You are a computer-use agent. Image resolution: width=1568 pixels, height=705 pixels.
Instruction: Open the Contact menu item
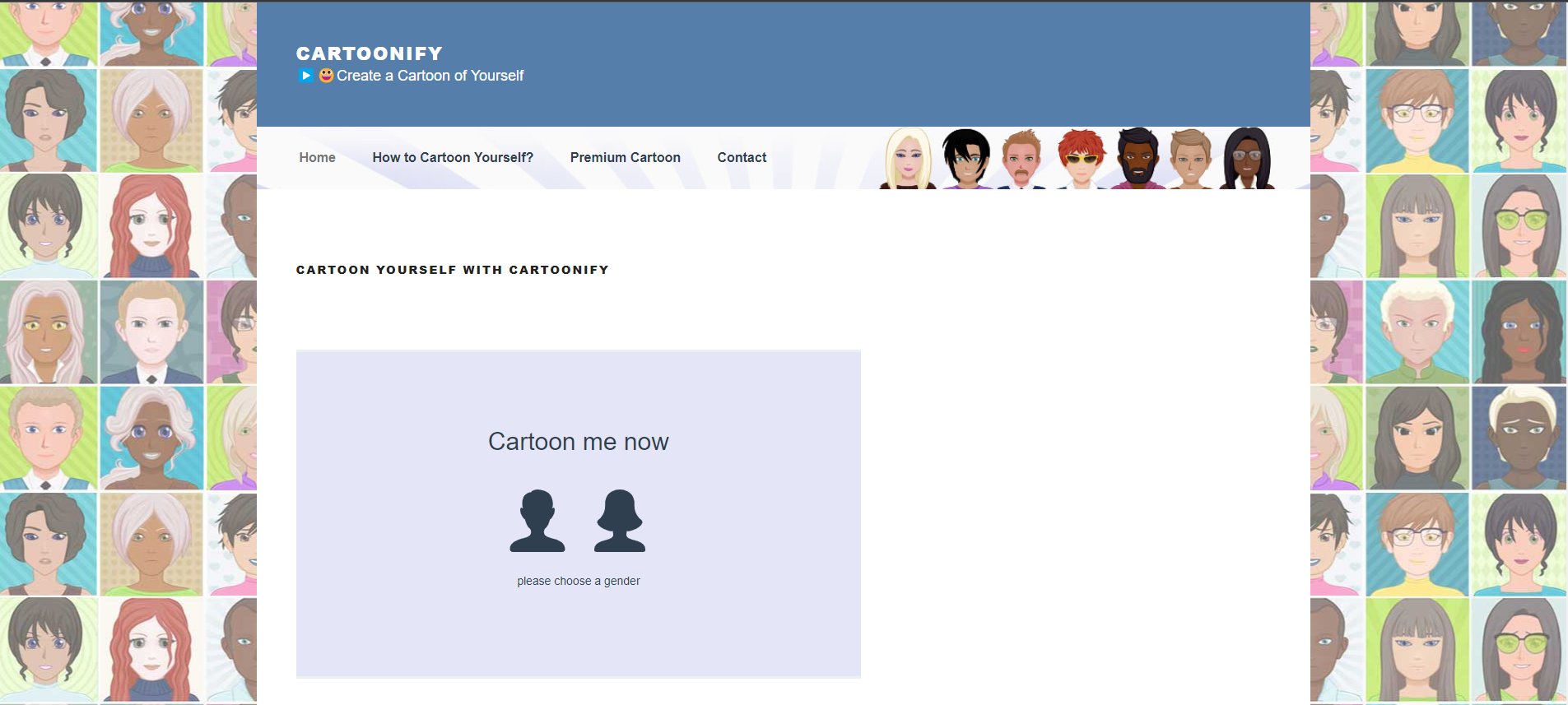pos(742,157)
